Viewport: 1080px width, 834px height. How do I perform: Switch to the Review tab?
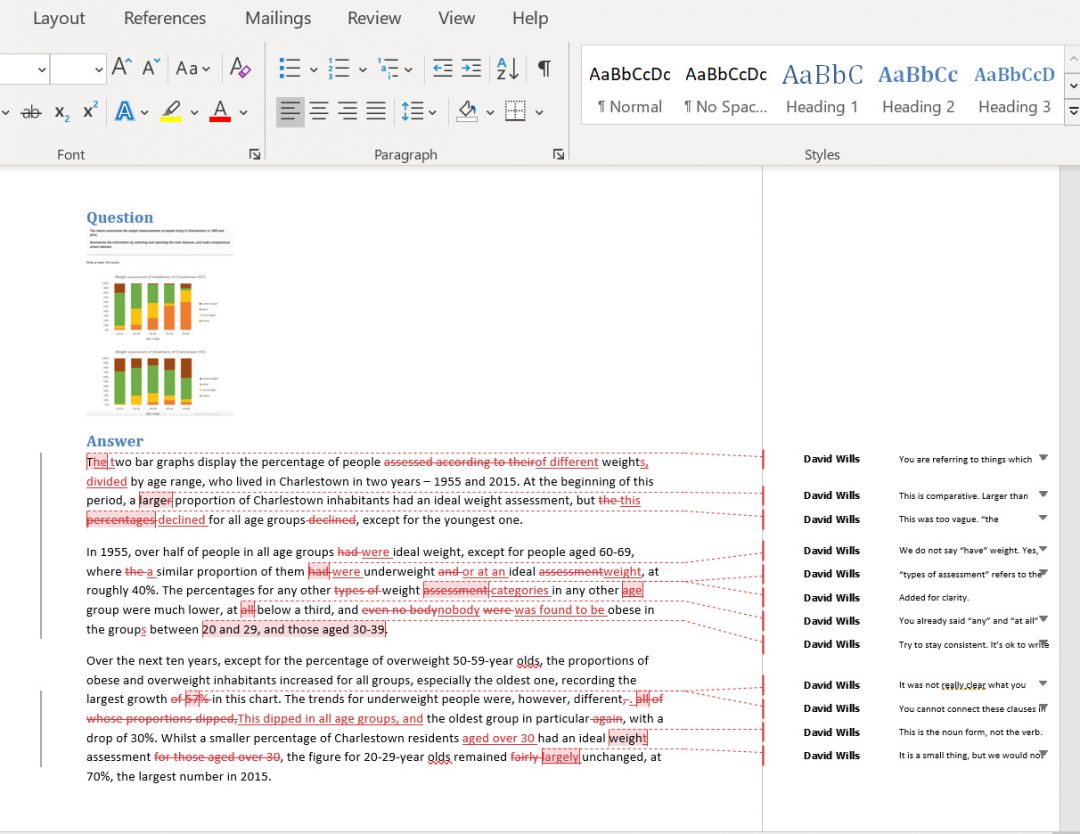[374, 18]
